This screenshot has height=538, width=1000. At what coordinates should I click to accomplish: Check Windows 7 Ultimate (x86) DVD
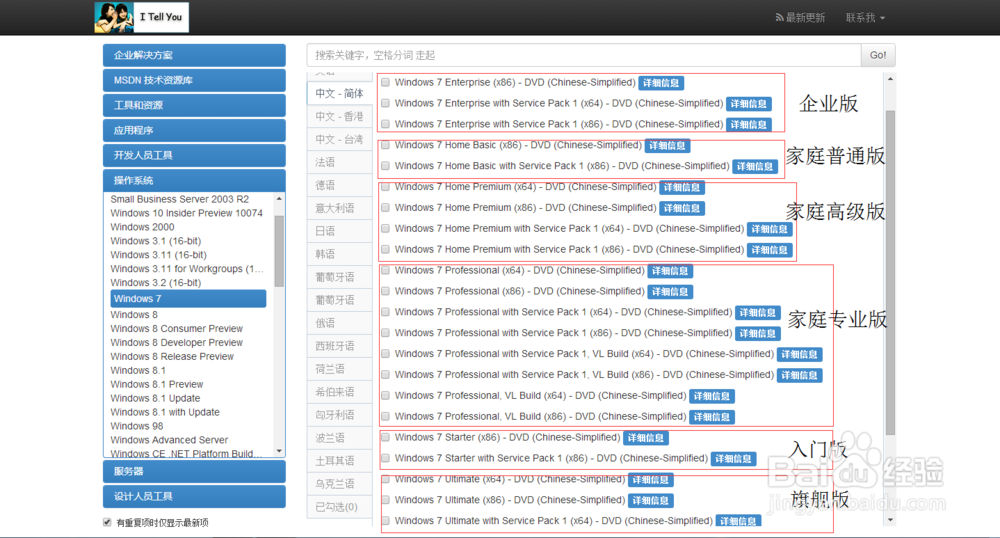point(385,500)
